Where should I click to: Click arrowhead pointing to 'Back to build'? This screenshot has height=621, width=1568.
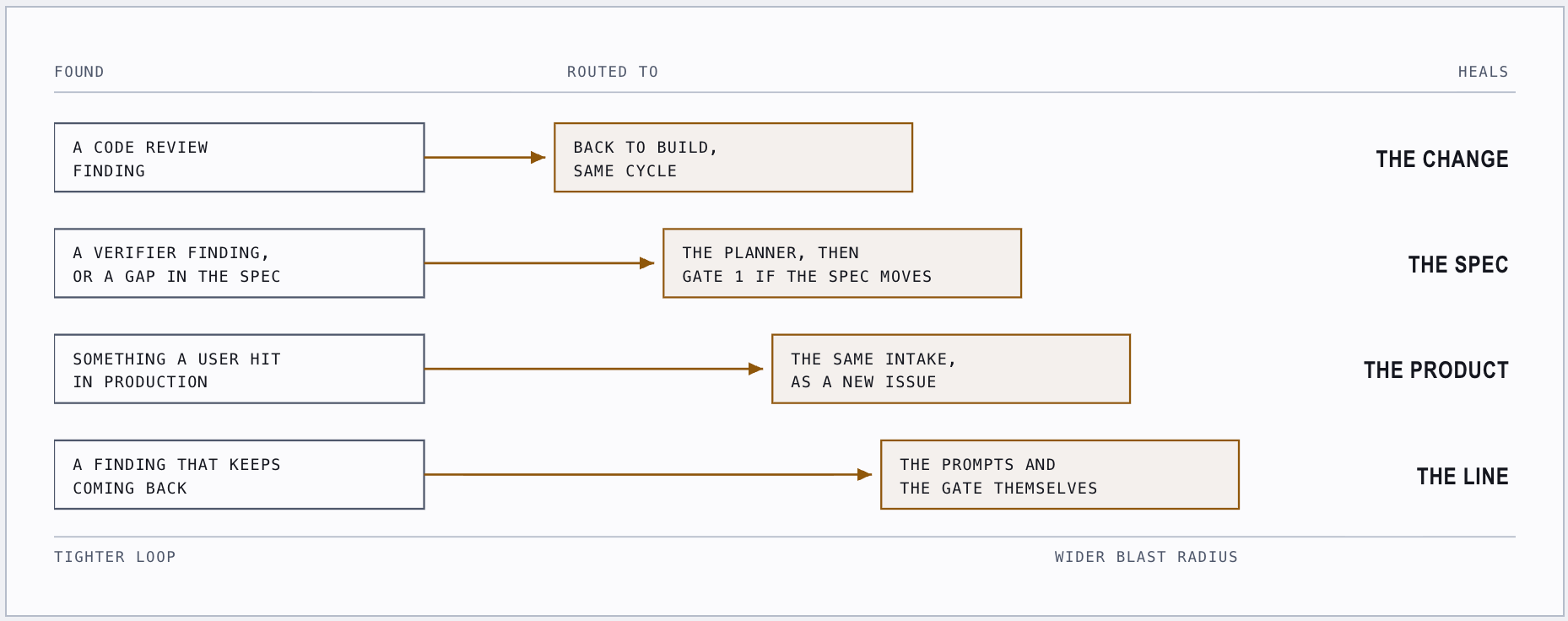pos(538,158)
